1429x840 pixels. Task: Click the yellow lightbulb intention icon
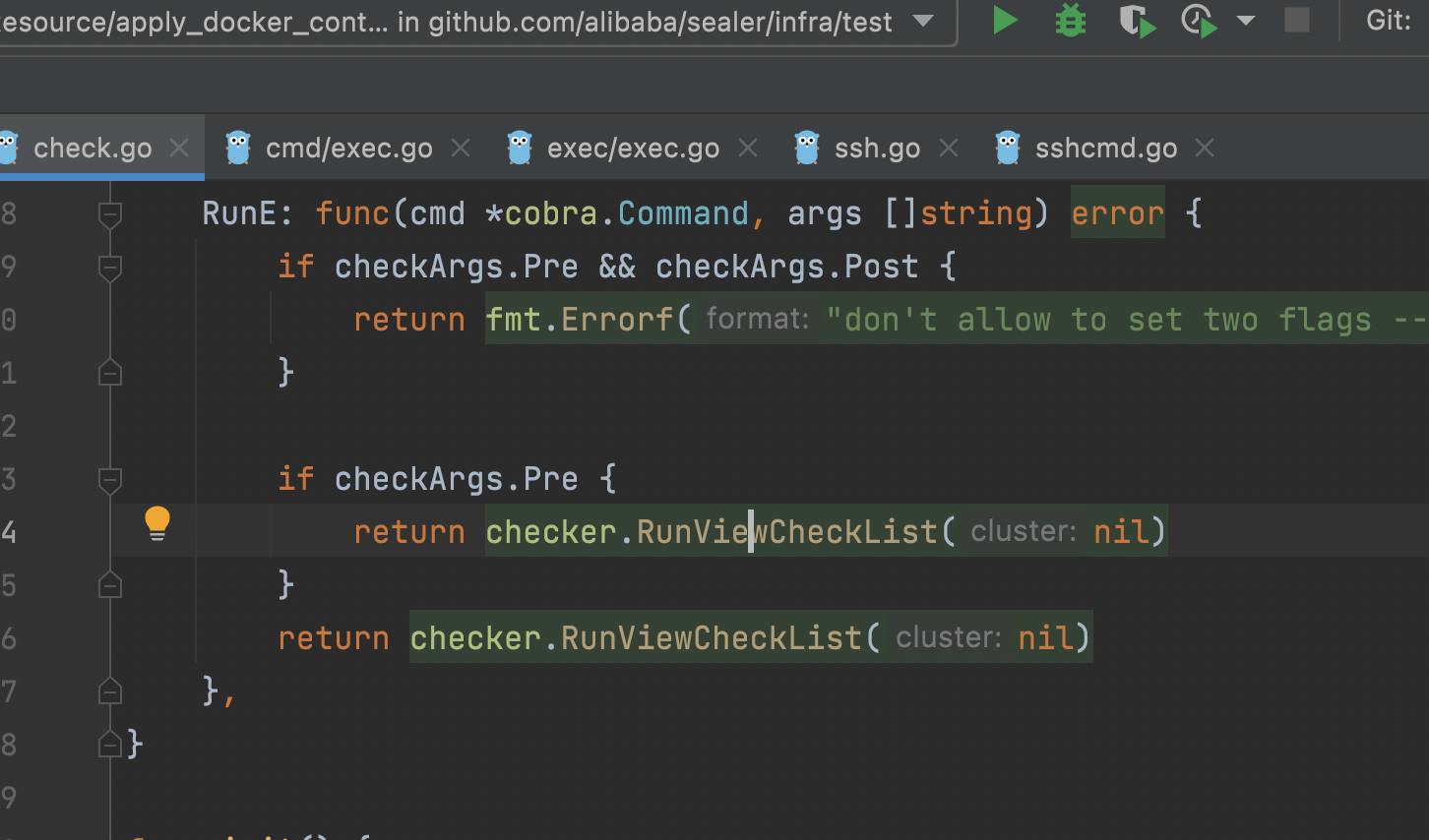(x=157, y=523)
